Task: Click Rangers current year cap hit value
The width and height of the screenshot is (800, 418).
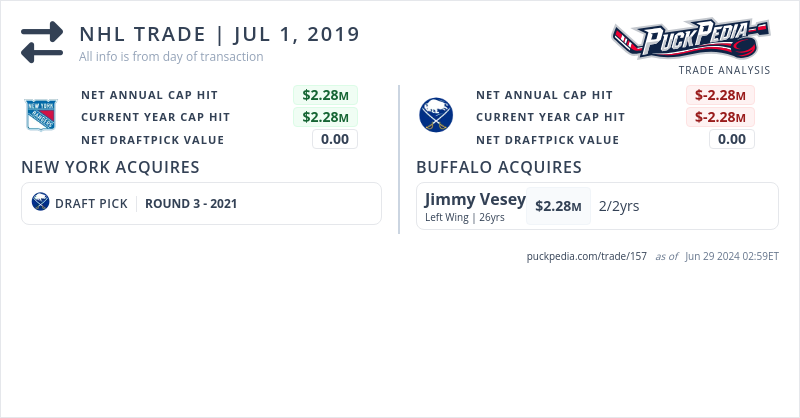Action: pyautogui.click(x=326, y=117)
